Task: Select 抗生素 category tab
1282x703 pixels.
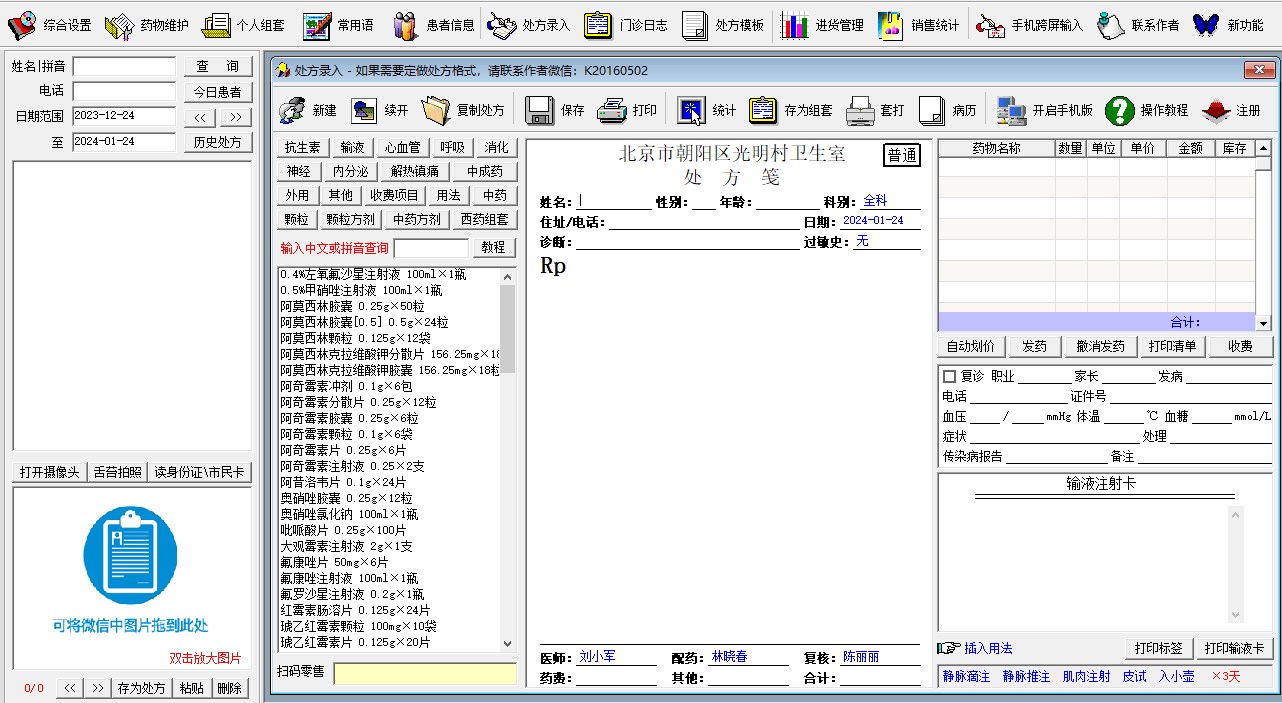Action: [303, 148]
